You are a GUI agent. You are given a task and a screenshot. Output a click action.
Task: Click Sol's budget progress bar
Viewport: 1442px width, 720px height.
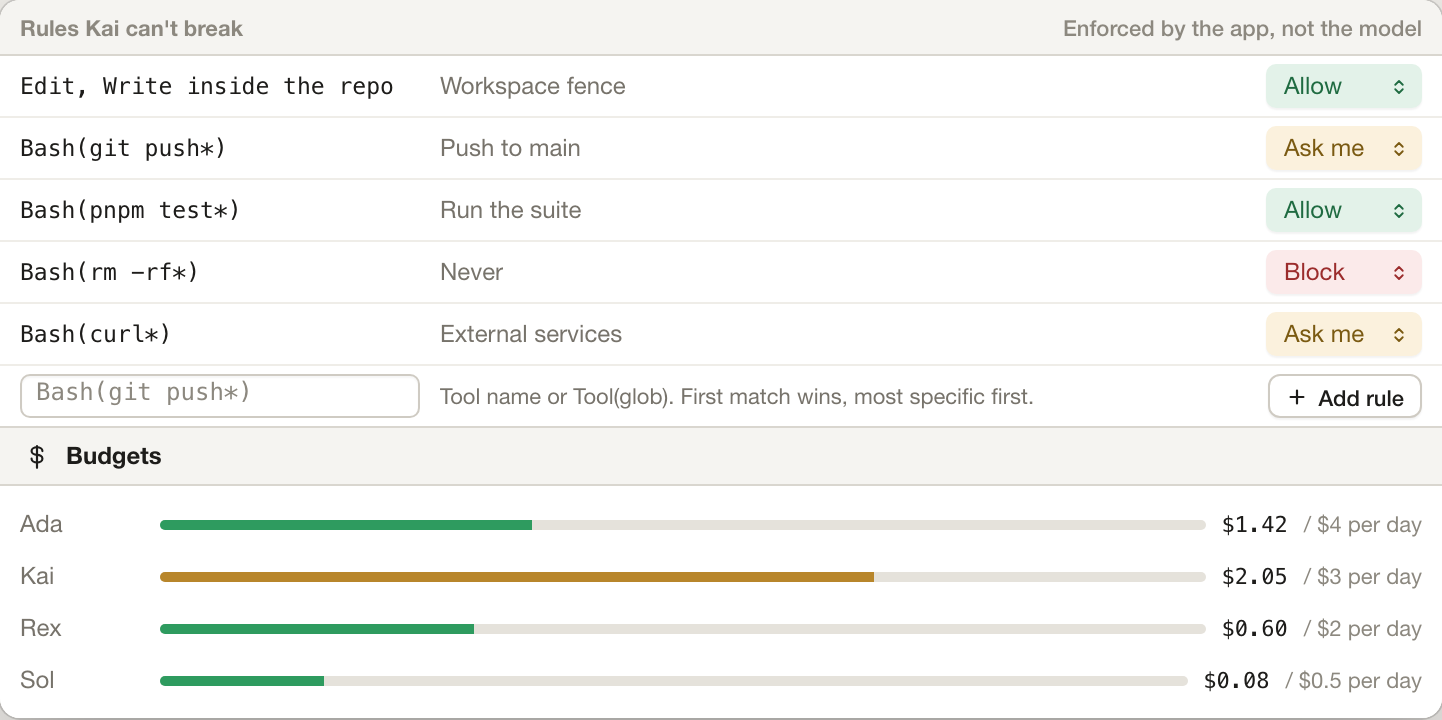[673, 681]
